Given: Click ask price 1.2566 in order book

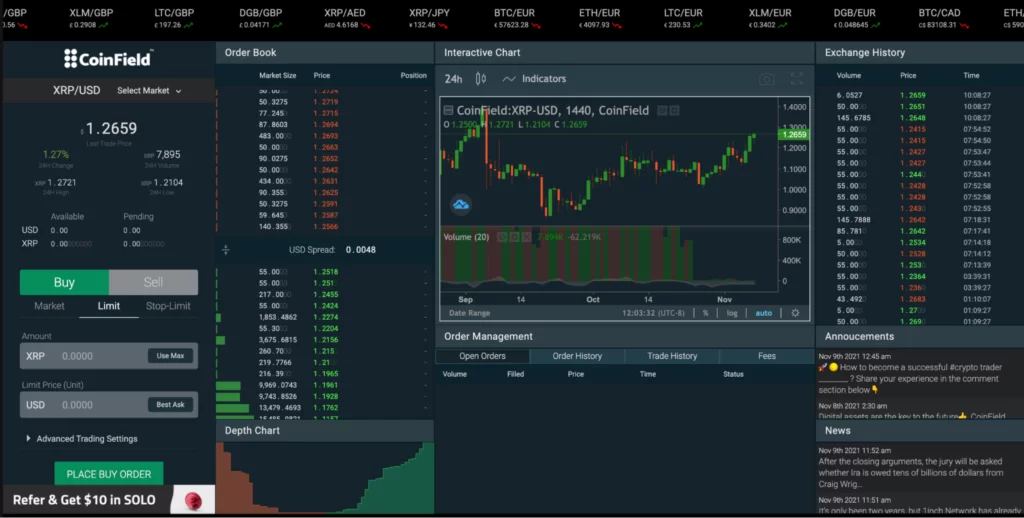Looking at the screenshot, I should tap(325, 227).
